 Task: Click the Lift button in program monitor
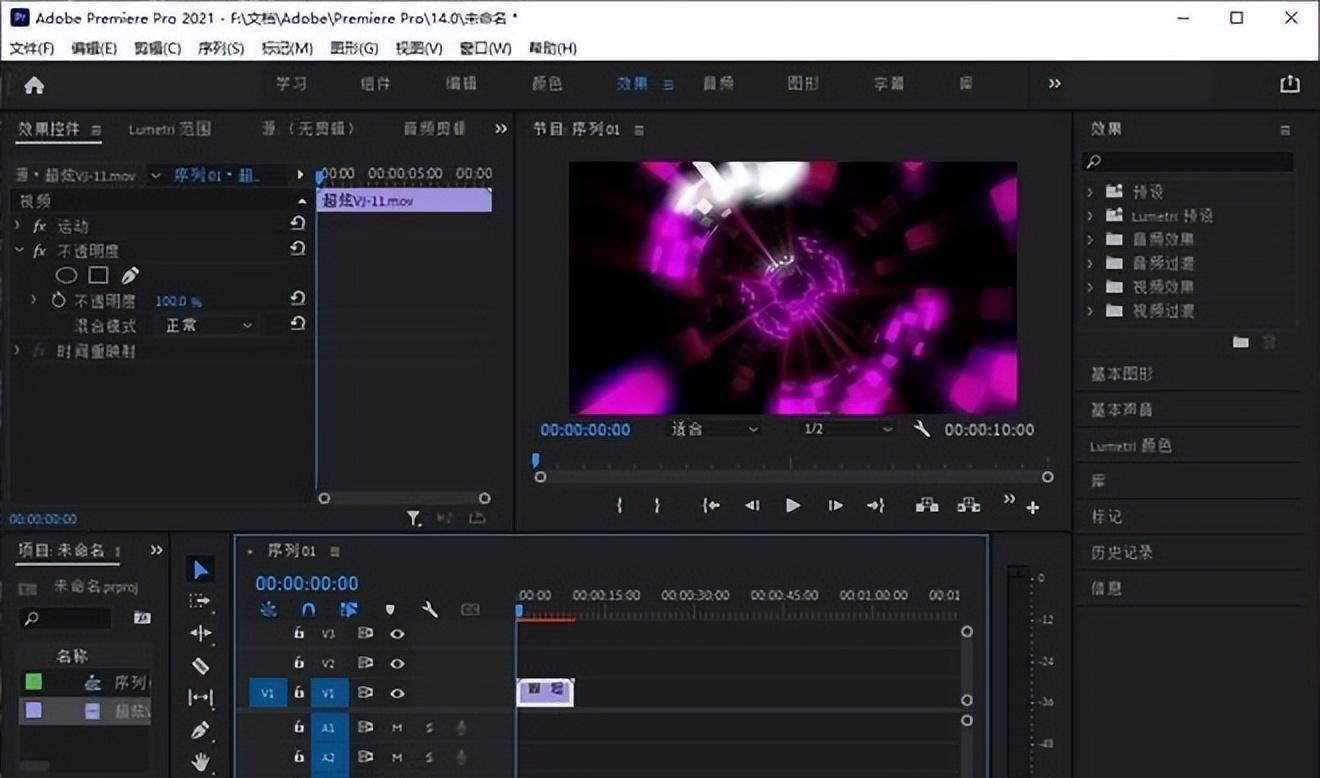pos(927,506)
